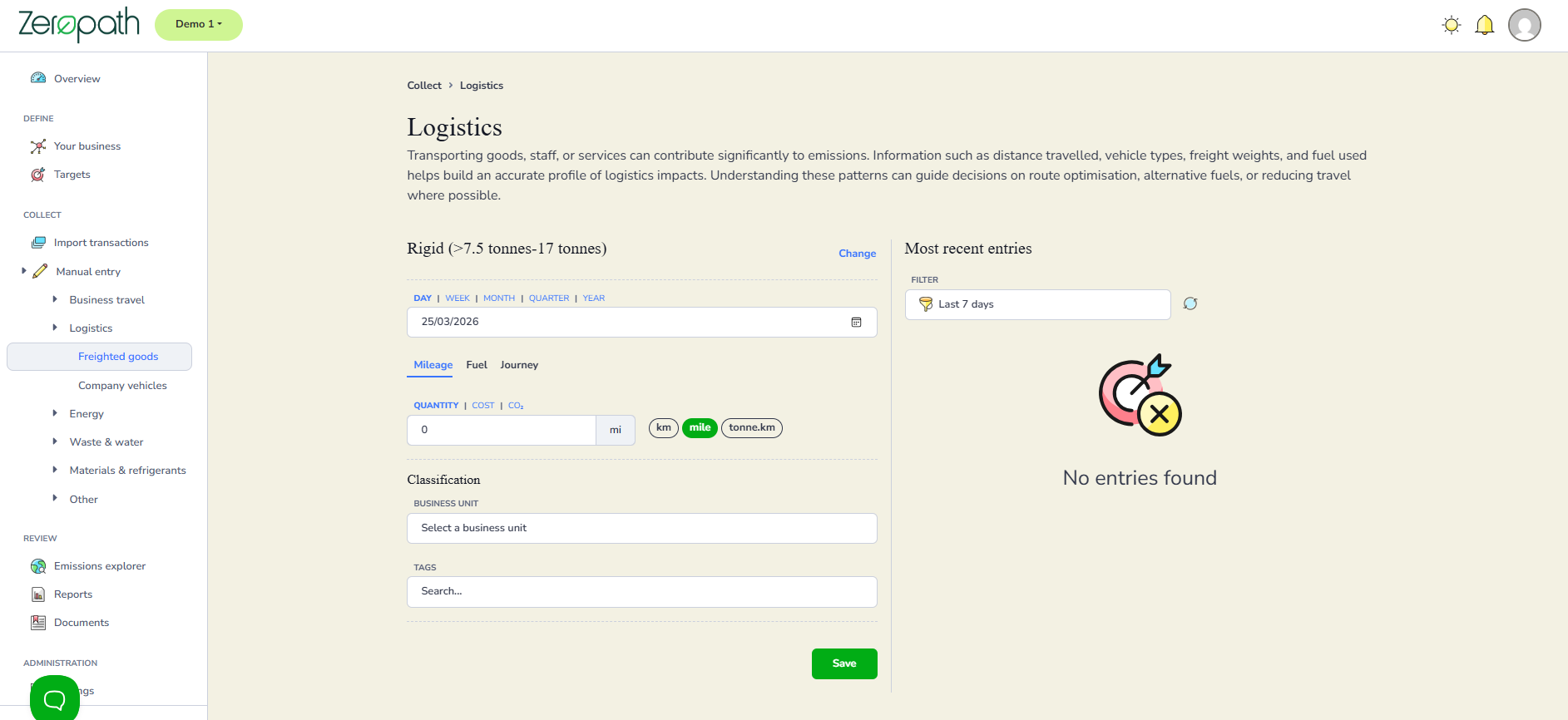Image resolution: width=1568 pixels, height=720 pixels.
Task: Click the date field showing 25/03/2026
Action: click(642, 323)
